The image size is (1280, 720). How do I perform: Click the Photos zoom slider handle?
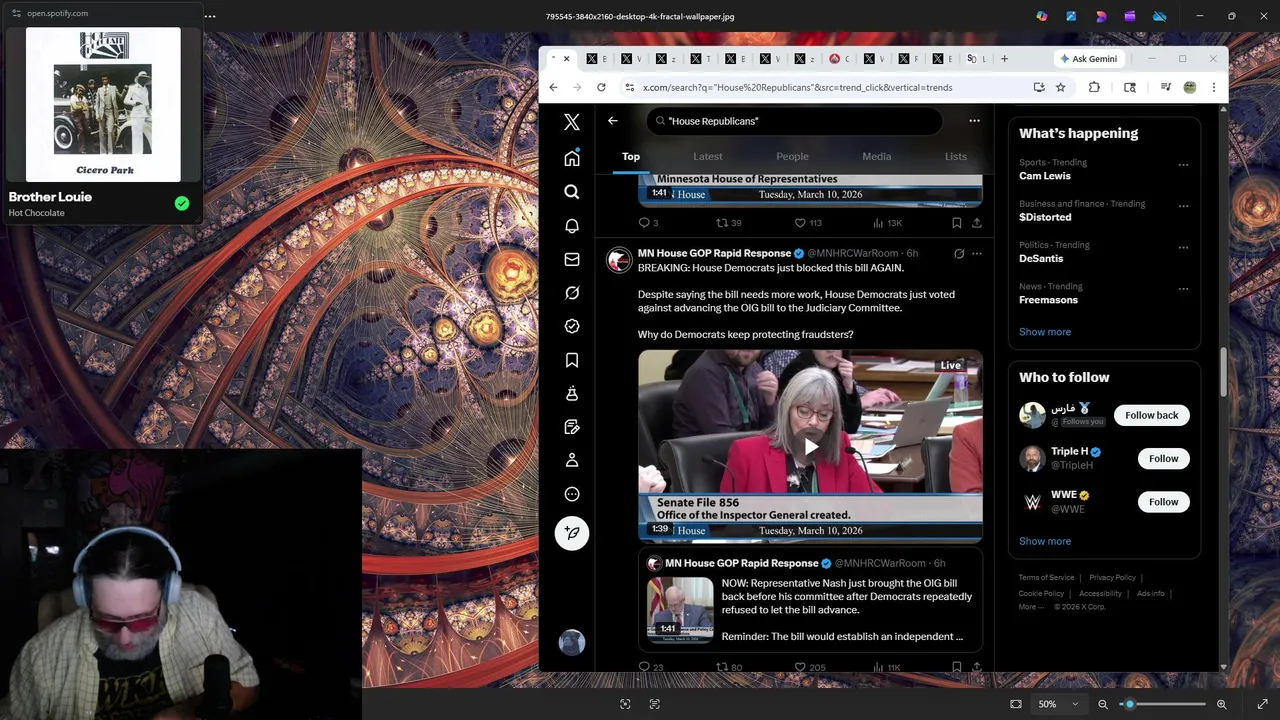(x=1130, y=704)
